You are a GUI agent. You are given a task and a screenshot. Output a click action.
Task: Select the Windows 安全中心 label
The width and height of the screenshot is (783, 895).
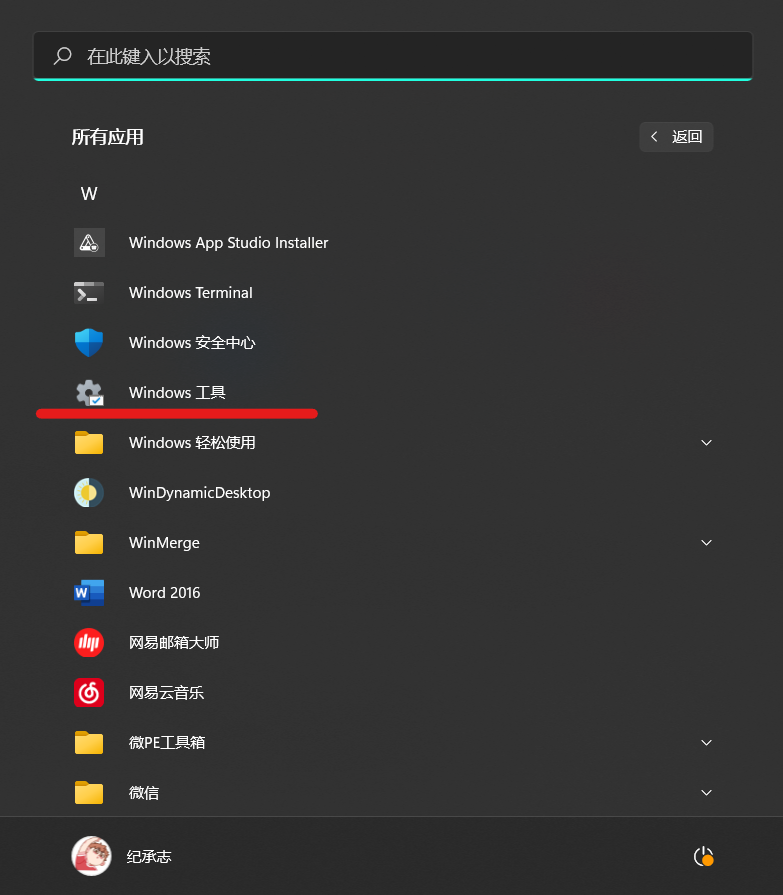pos(192,342)
